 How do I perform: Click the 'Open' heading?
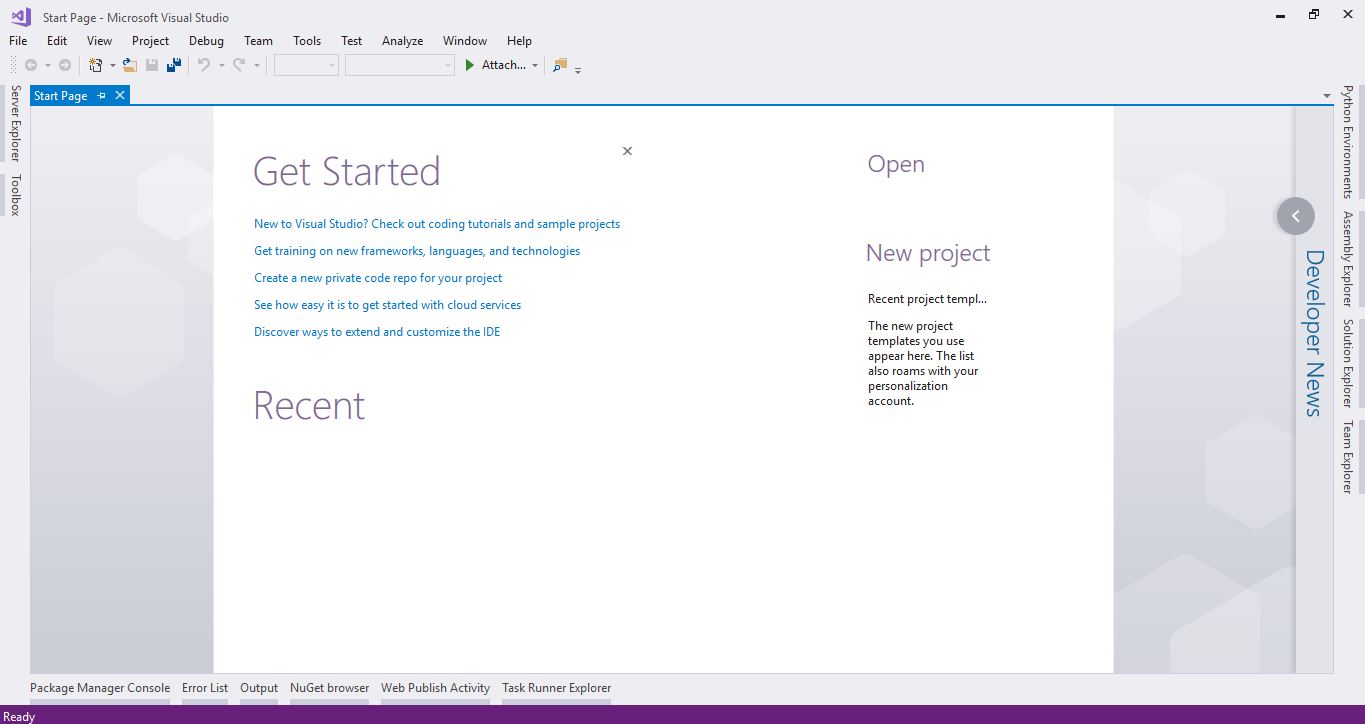coord(896,165)
